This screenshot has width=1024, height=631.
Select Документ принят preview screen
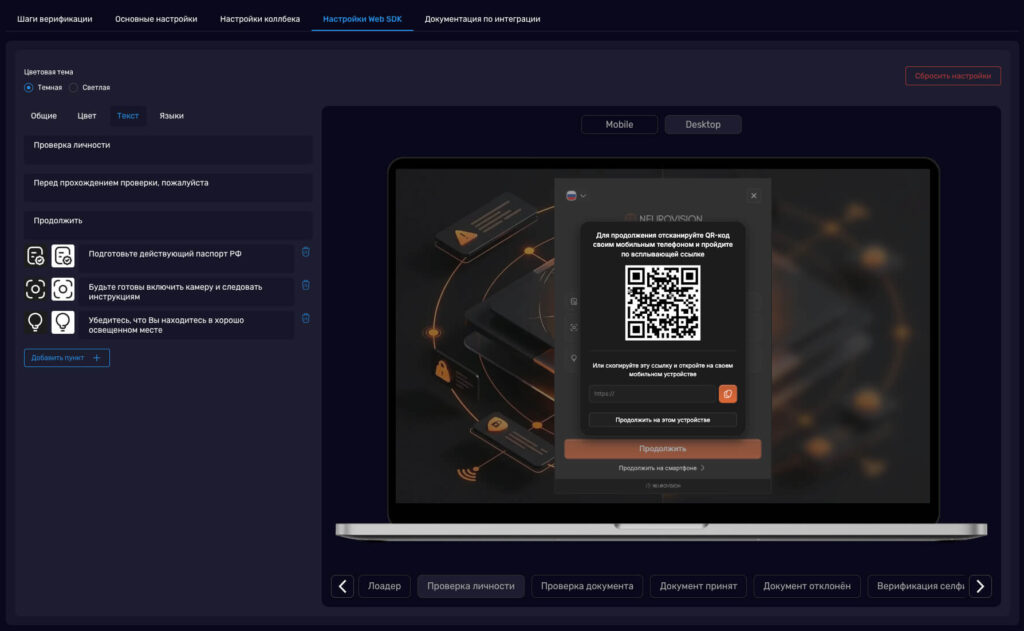pyautogui.click(x=698, y=587)
